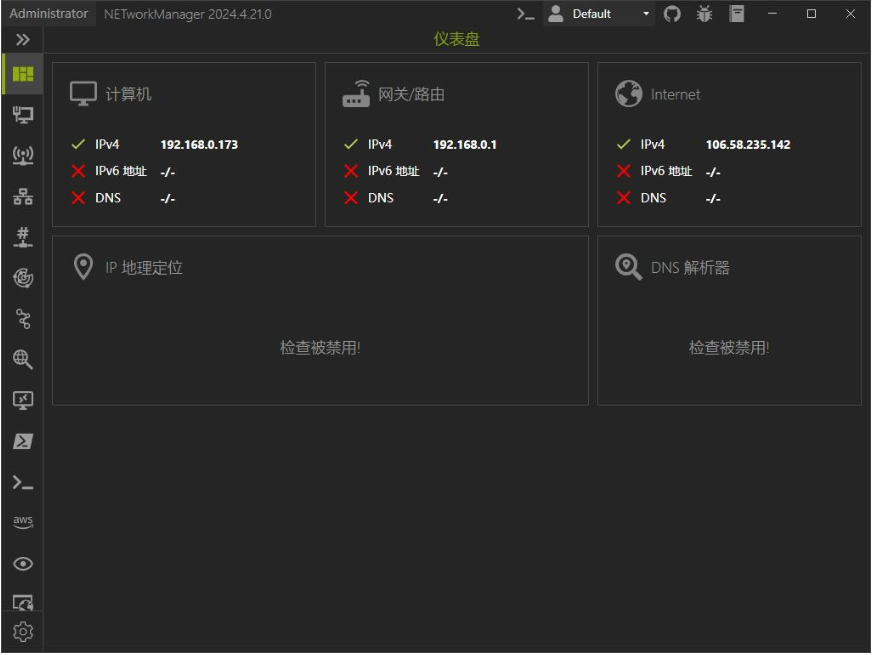
Task: Open Settings gear at sidebar bottom
Action: coord(23,632)
